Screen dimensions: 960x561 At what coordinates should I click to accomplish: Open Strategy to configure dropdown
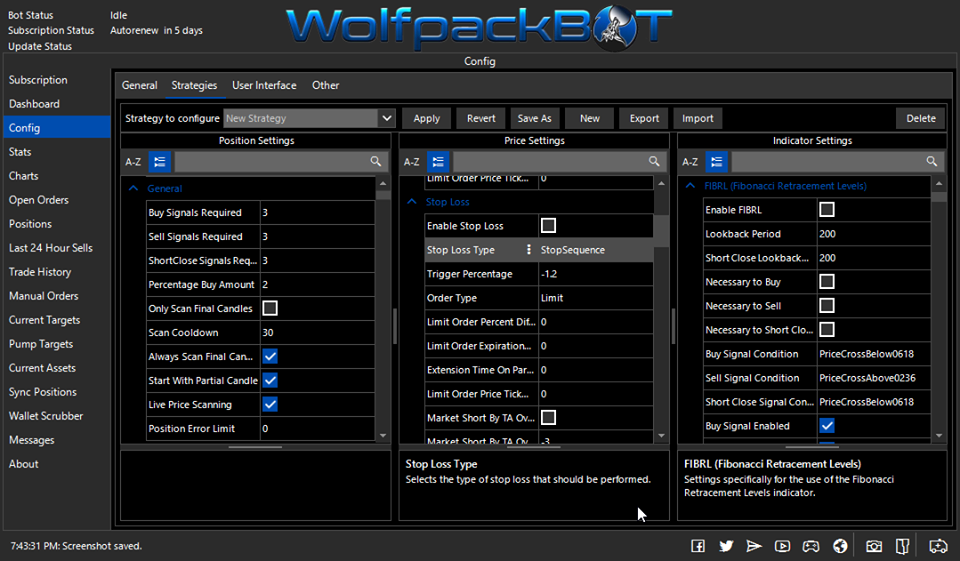386,118
